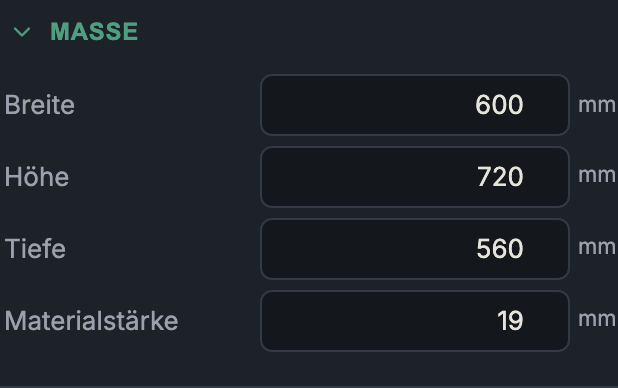The height and width of the screenshot is (388, 618).
Task: Click the mm unit beside Breite
Action: tap(597, 106)
